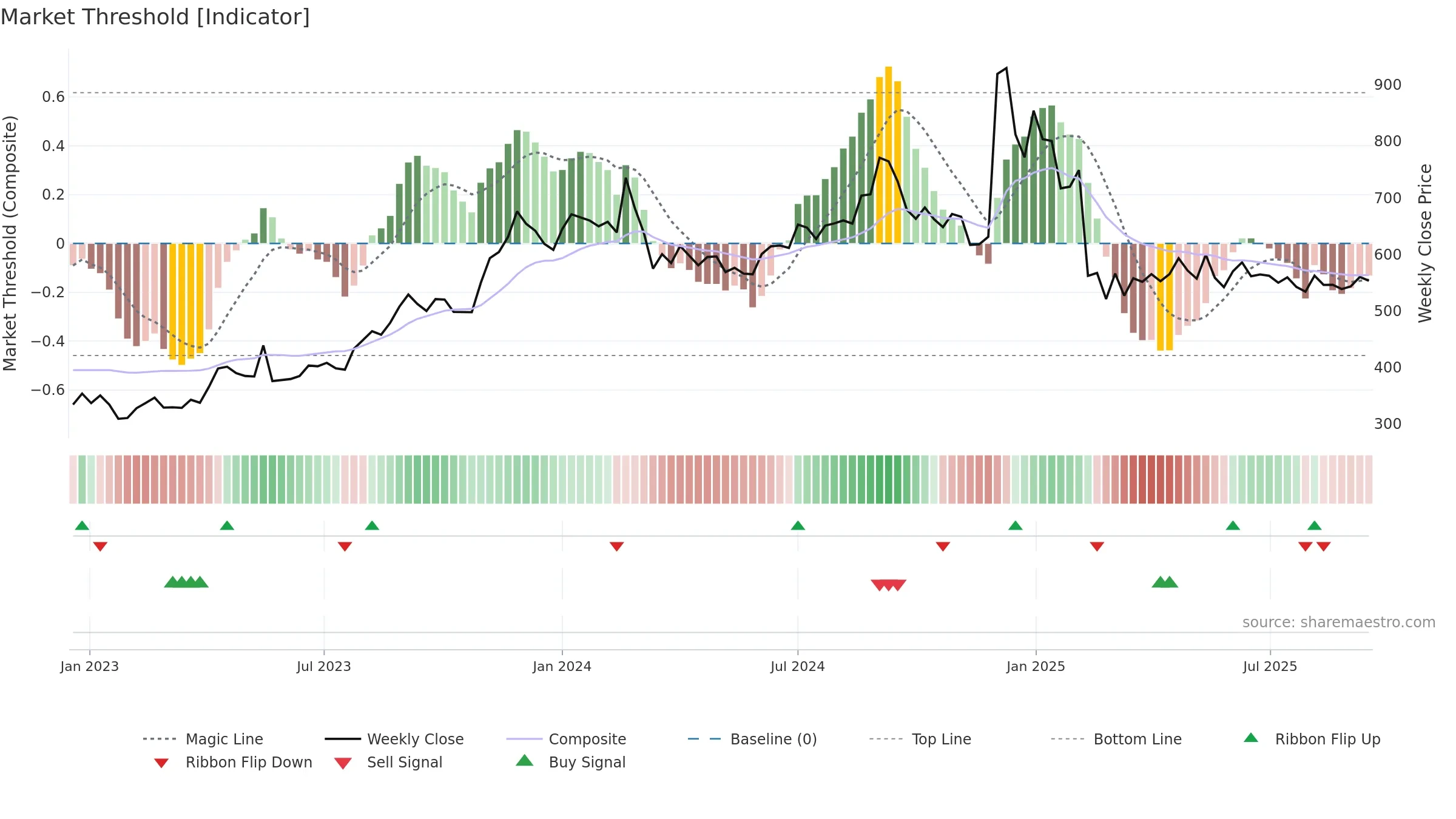Screen dimensions: 1456x819
Task: Toggle the Composite legend entry
Action: pos(566,739)
